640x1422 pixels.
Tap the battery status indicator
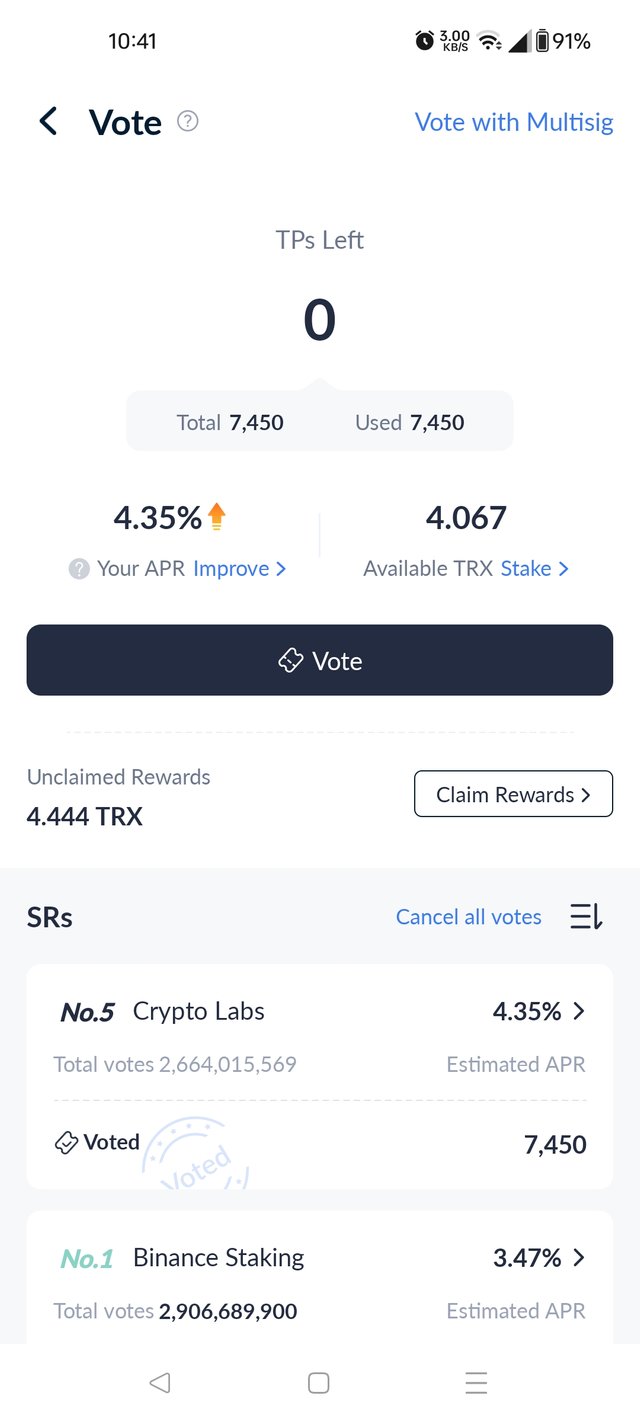[x=543, y=41]
